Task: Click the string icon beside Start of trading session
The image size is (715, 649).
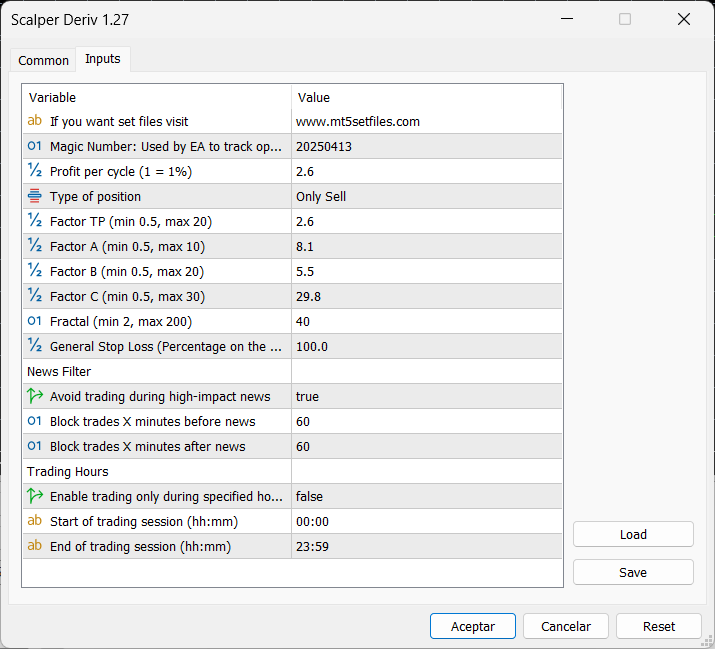Action: coord(35,521)
